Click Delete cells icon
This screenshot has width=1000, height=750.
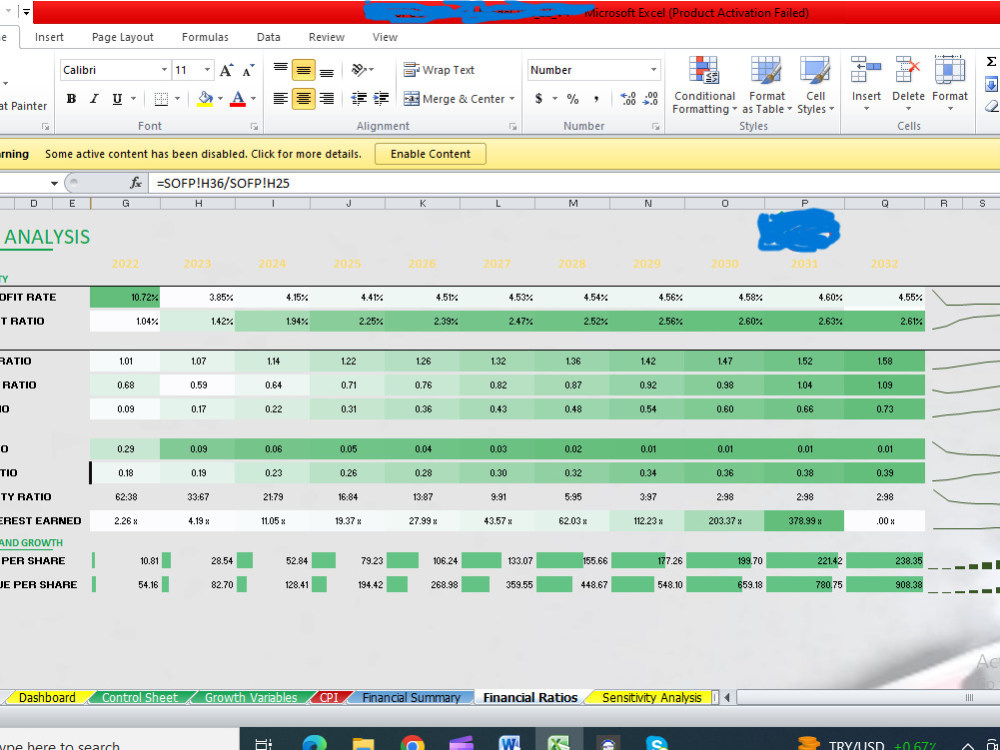click(x=908, y=70)
